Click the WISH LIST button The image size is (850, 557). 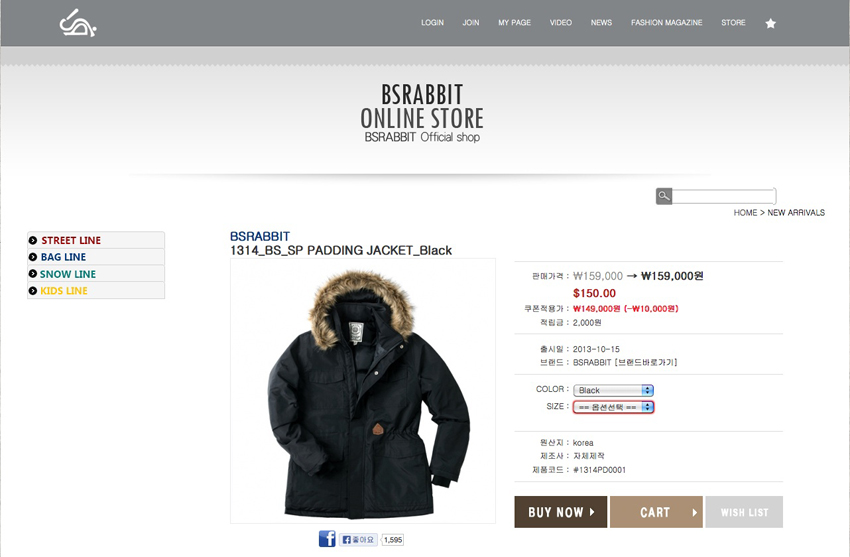pos(744,512)
